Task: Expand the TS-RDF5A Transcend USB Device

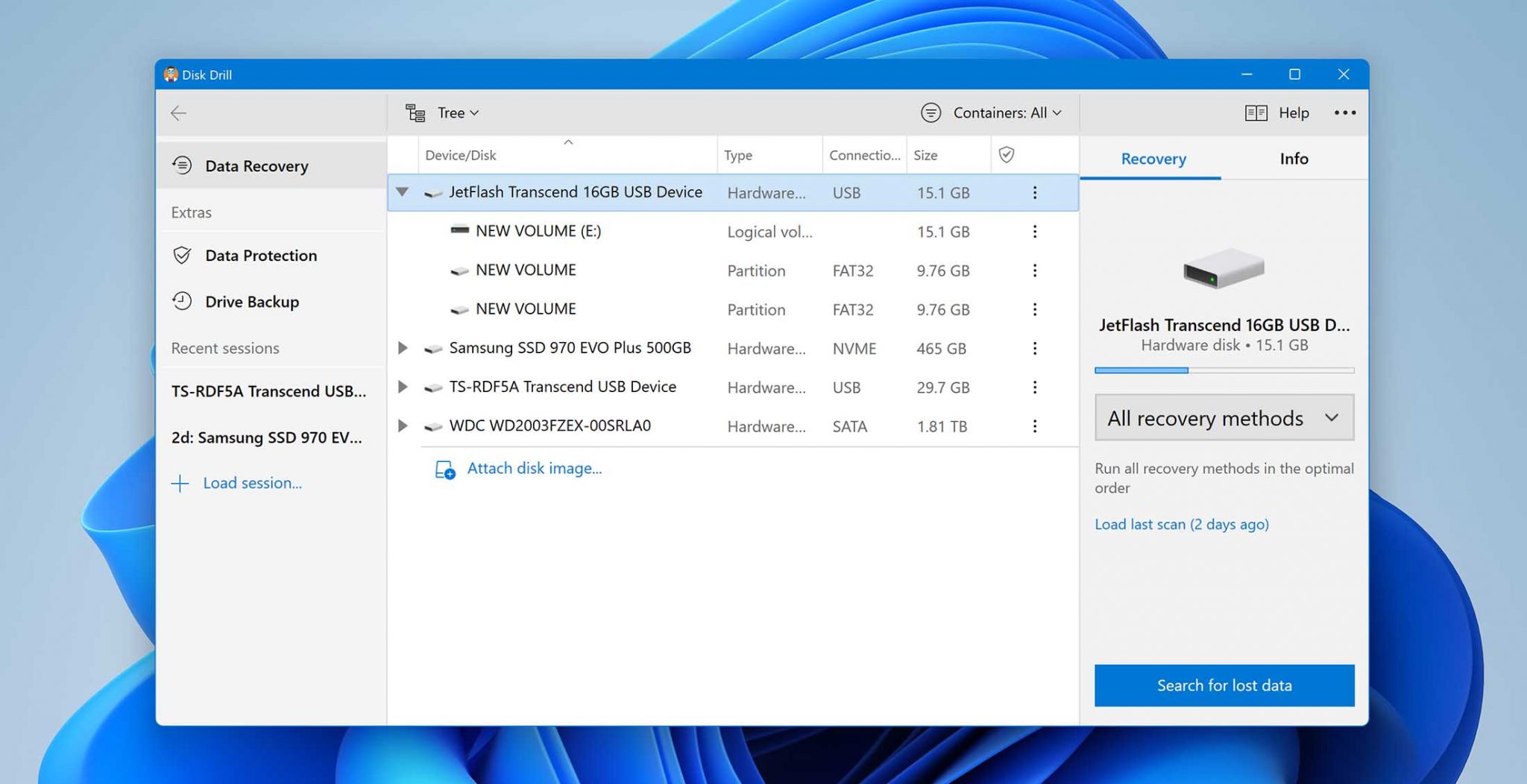Action: [x=403, y=387]
